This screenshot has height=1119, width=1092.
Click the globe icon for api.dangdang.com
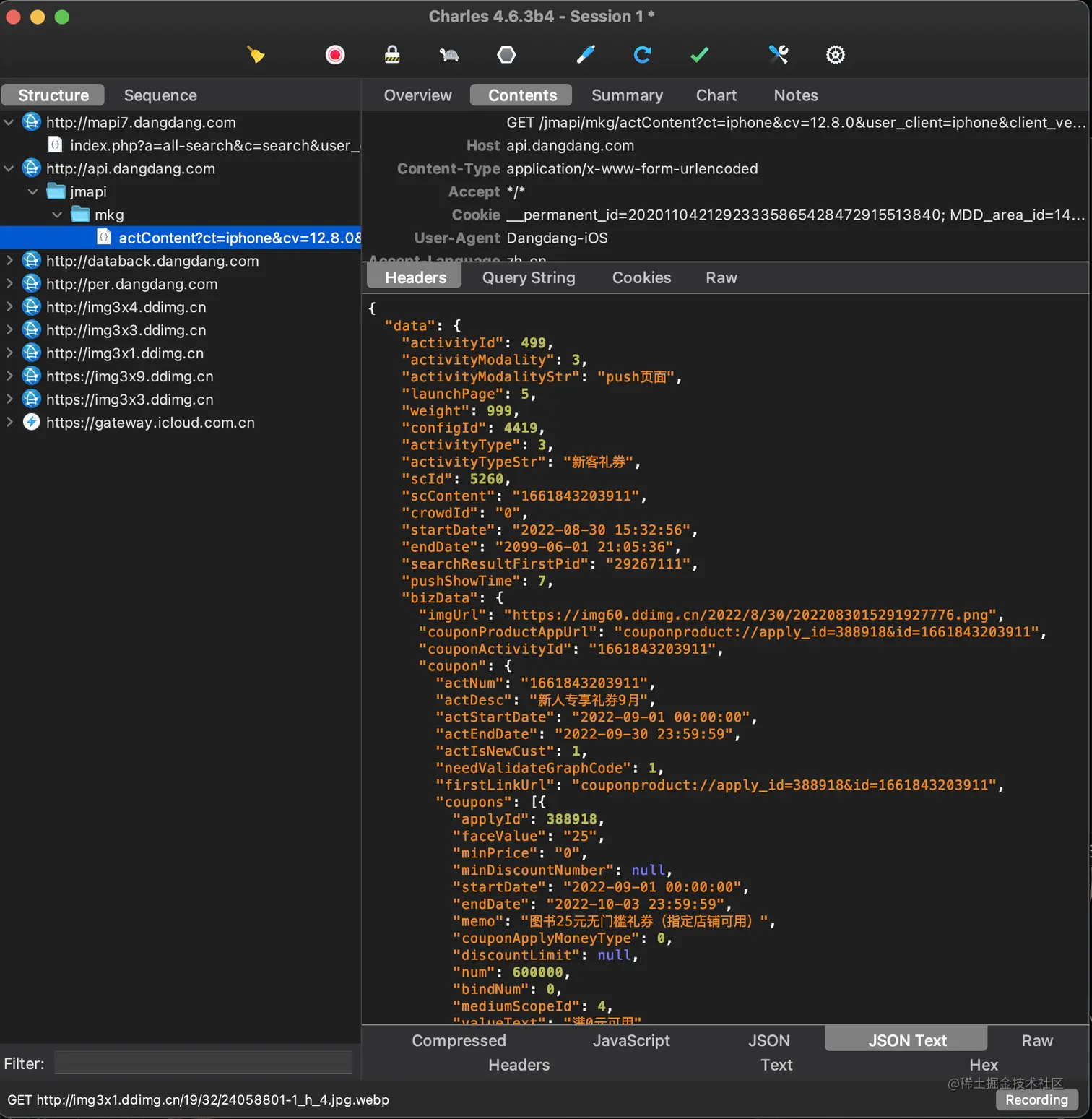click(x=31, y=168)
